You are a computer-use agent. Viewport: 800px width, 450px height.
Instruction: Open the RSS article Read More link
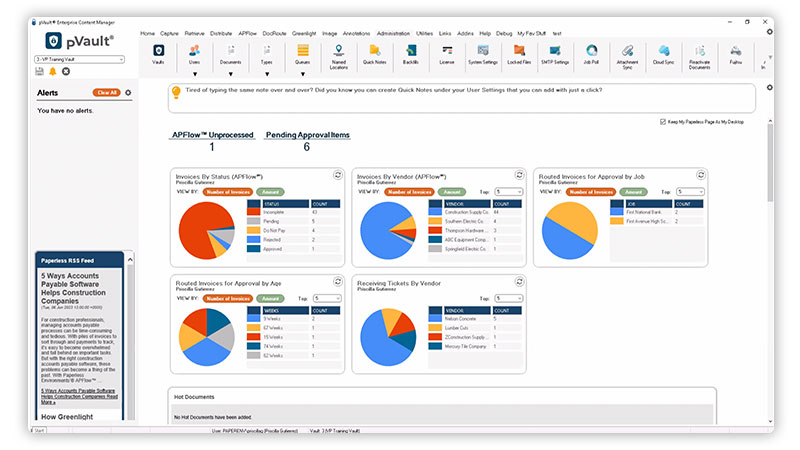[x=79, y=396]
